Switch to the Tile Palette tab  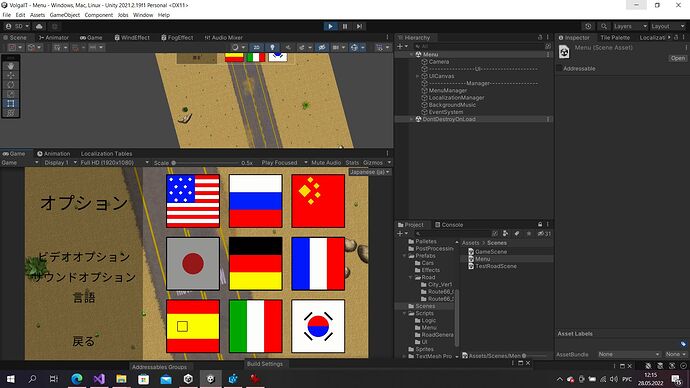click(615, 38)
